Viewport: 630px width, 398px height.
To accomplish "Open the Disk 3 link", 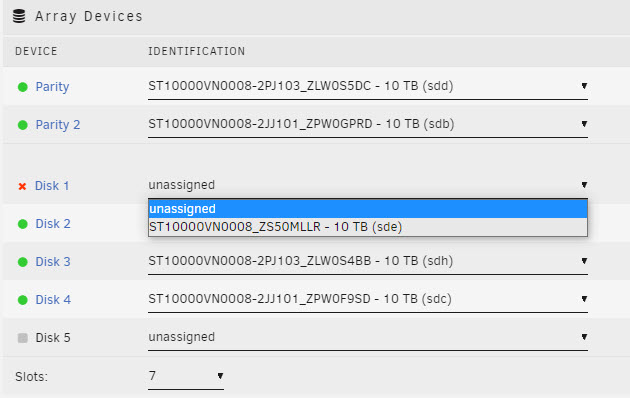I will (53, 262).
